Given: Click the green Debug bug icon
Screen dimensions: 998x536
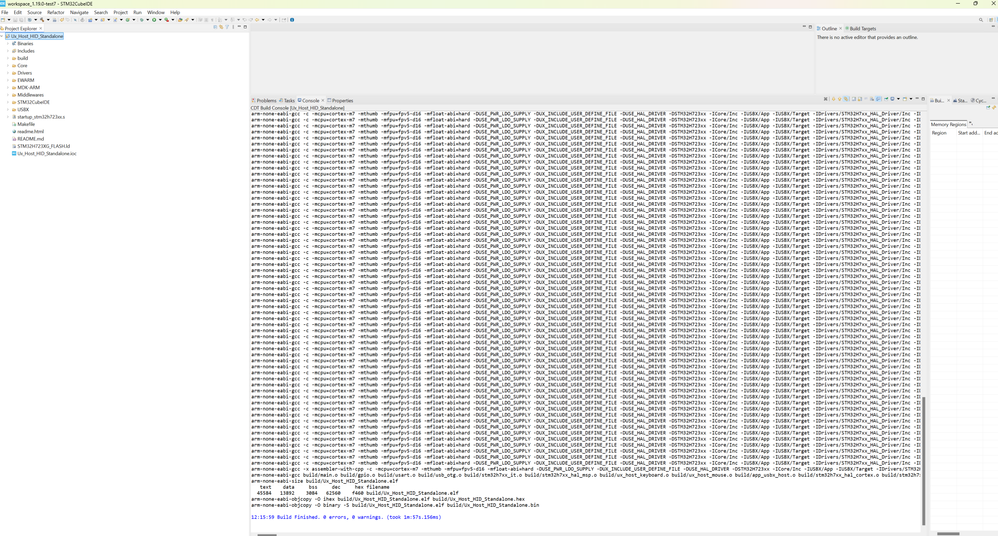Looking at the screenshot, I should (141, 20).
